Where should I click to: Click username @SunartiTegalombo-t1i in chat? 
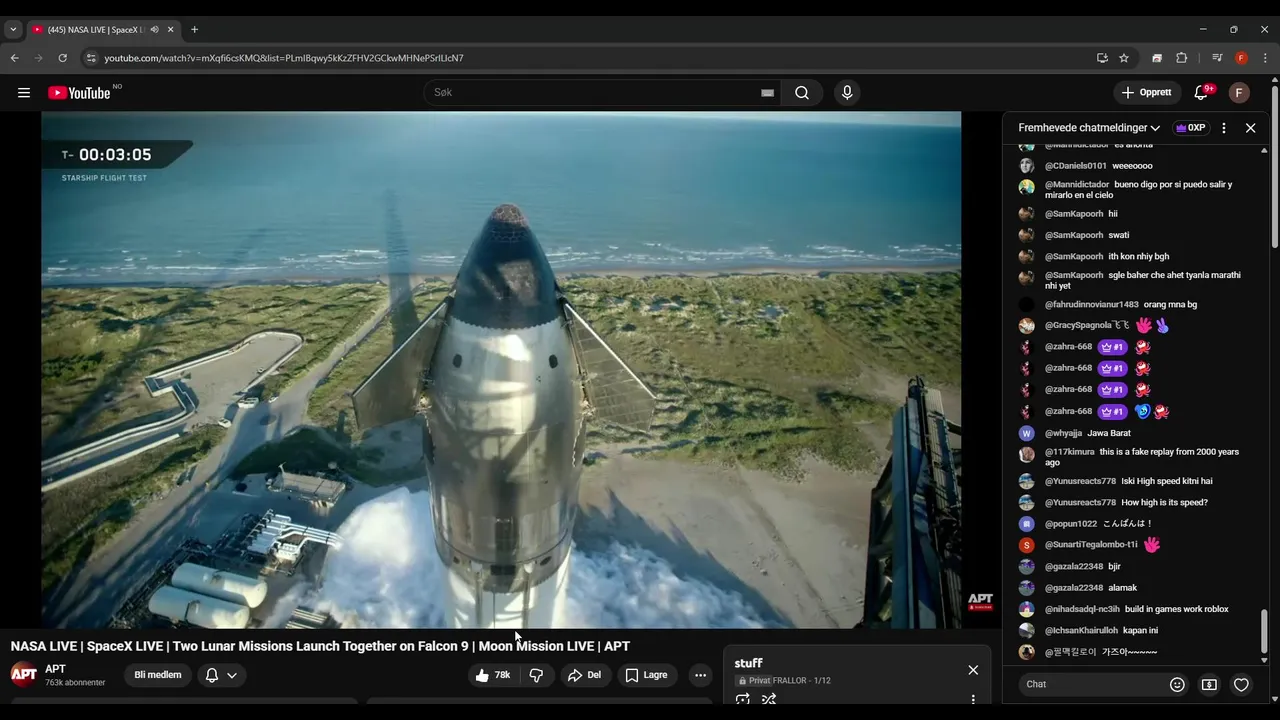(x=1091, y=545)
